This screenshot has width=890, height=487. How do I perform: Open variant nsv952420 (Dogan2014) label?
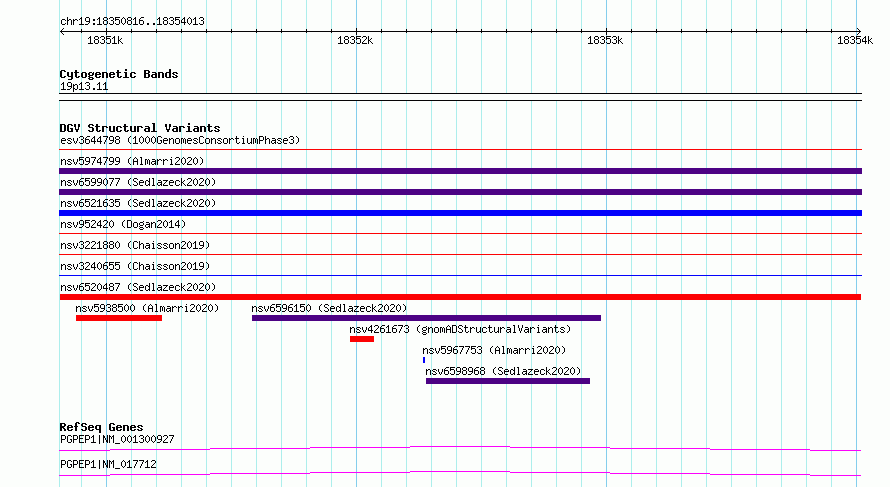tap(123, 224)
